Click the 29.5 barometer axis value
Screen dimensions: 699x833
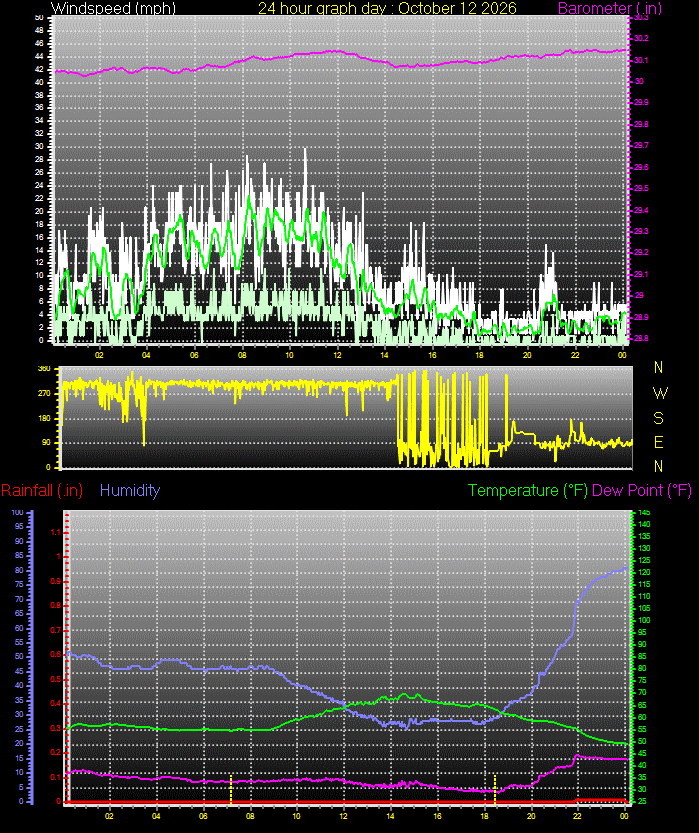point(641,188)
